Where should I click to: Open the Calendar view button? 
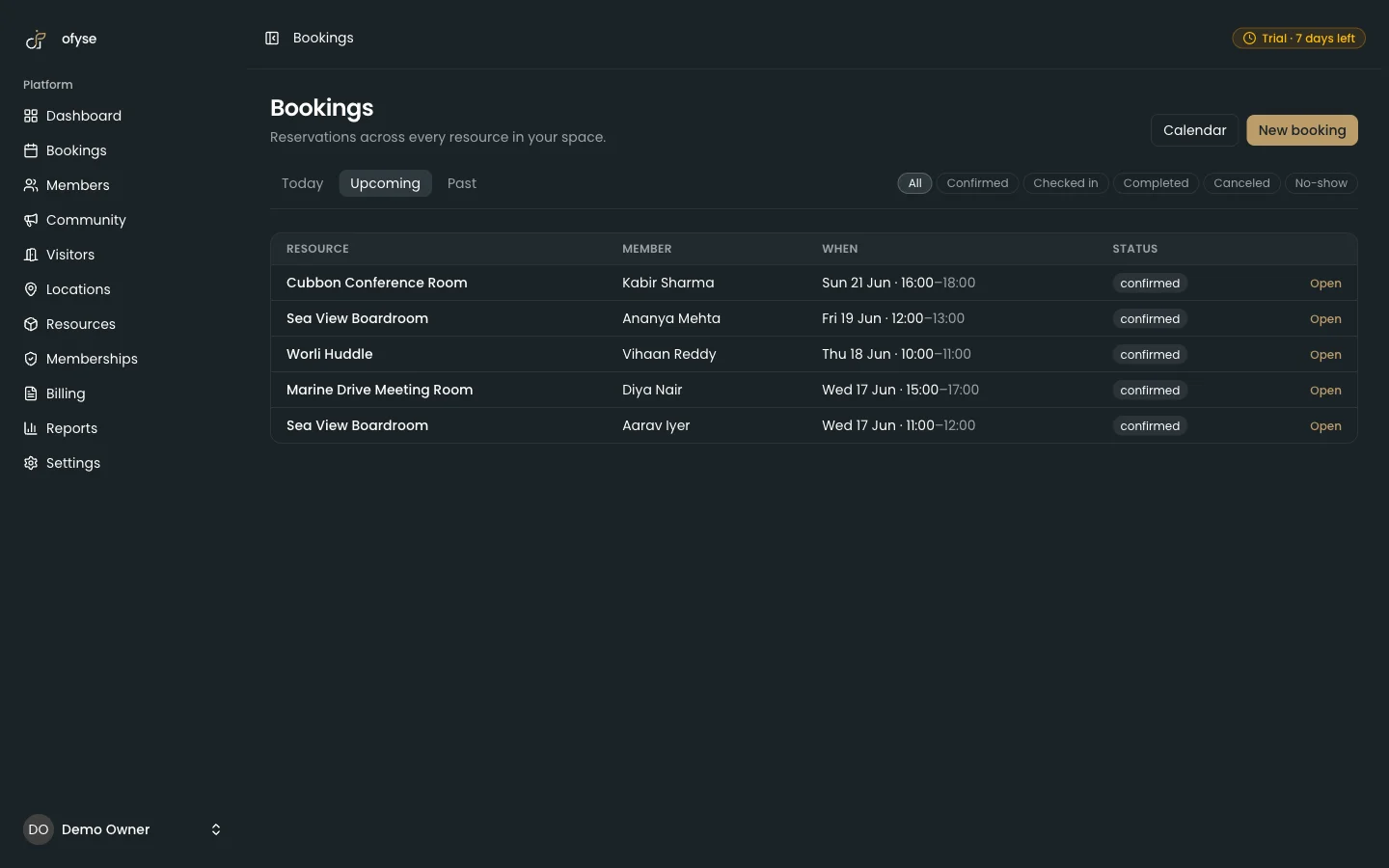click(1194, 130)
